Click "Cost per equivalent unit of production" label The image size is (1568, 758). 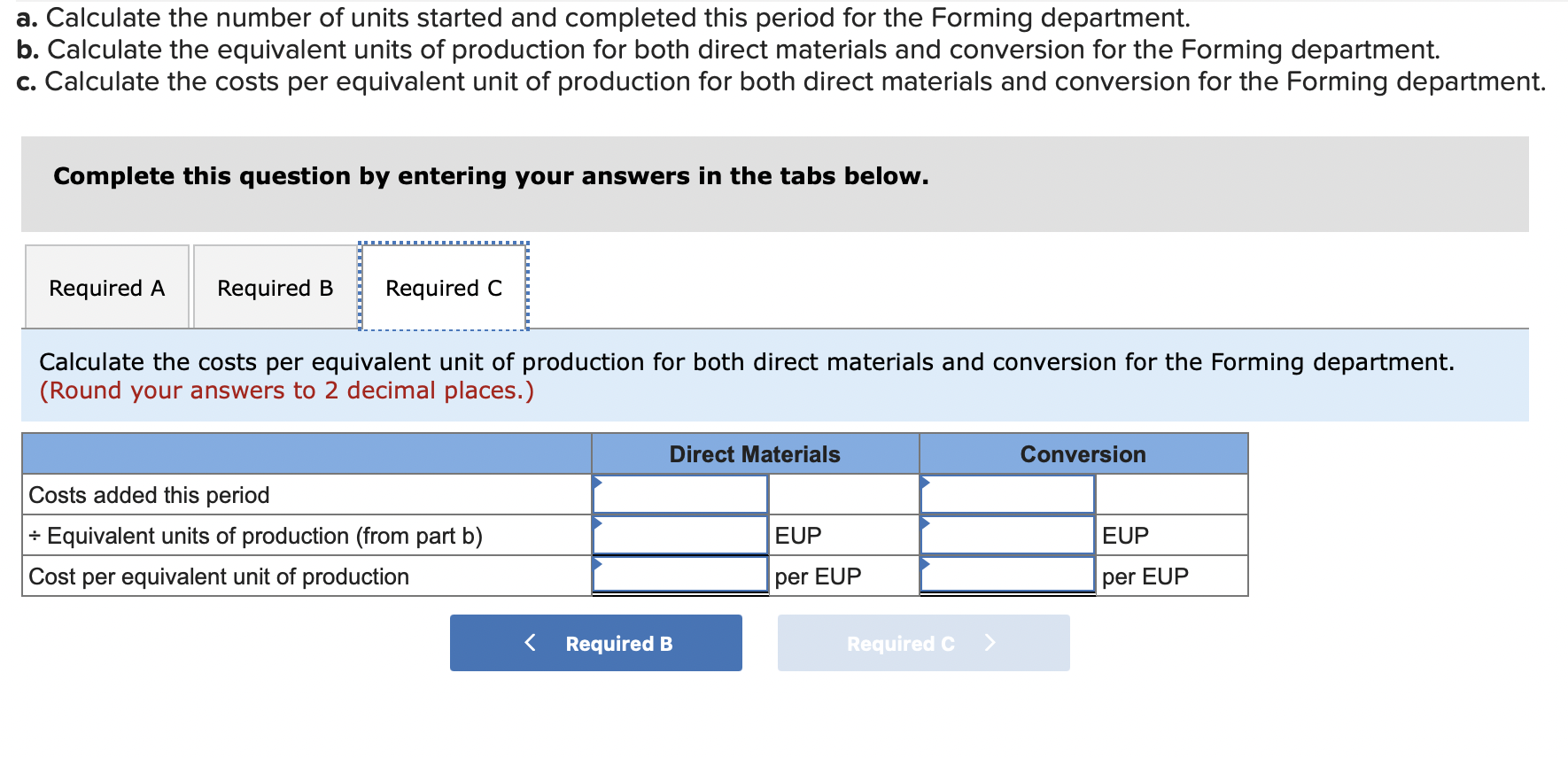[219, 576]
